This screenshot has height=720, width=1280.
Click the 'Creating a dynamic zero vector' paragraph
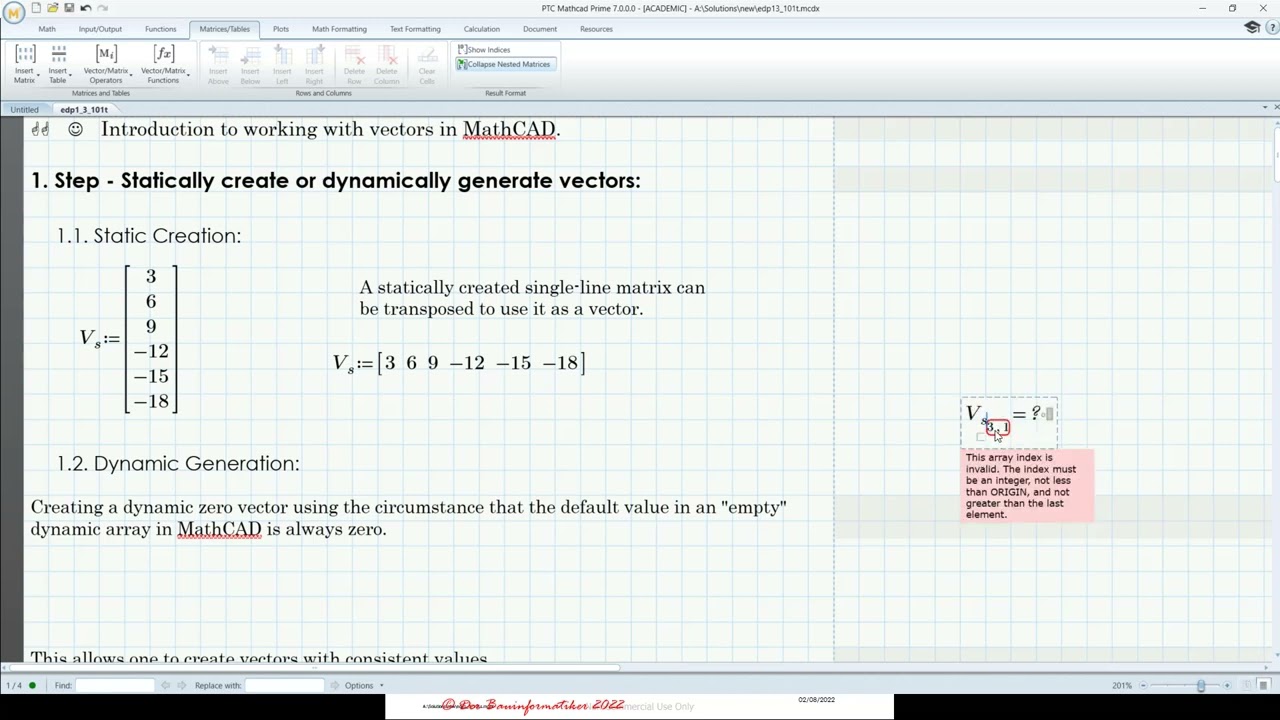pyautogui.click(x=409, y=518)
